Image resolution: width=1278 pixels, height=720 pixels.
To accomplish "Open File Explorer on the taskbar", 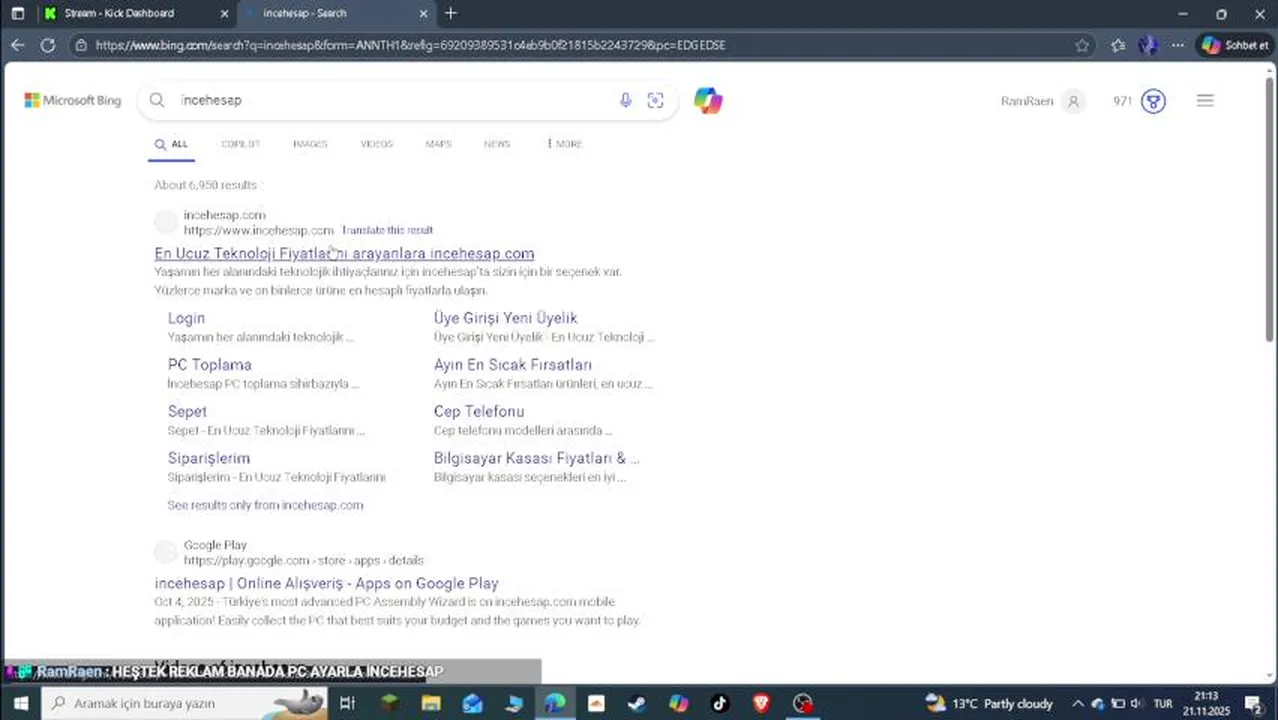I will pyautogui.click(x=431, y=703).
